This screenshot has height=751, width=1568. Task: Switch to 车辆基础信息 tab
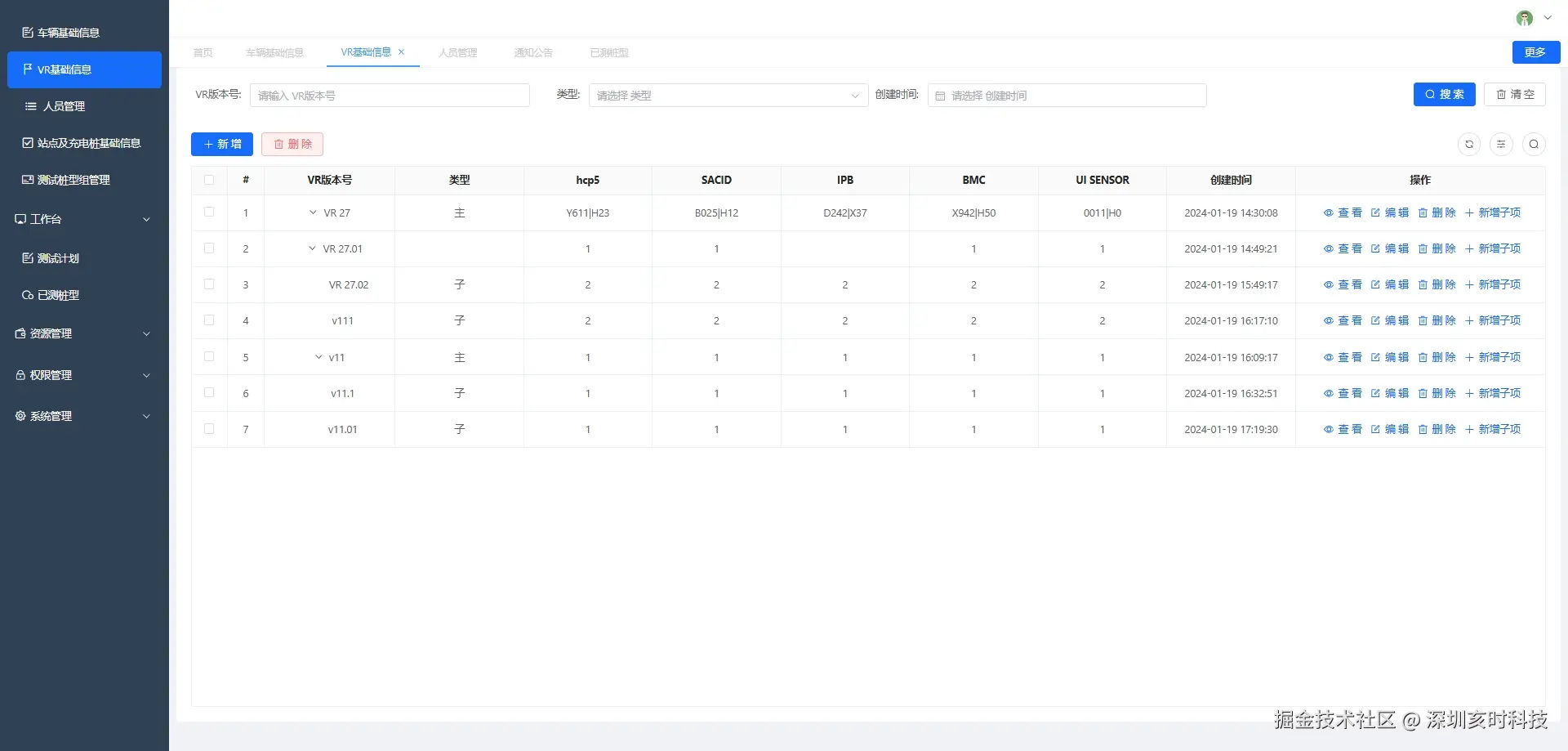click(x=275, y=52)
